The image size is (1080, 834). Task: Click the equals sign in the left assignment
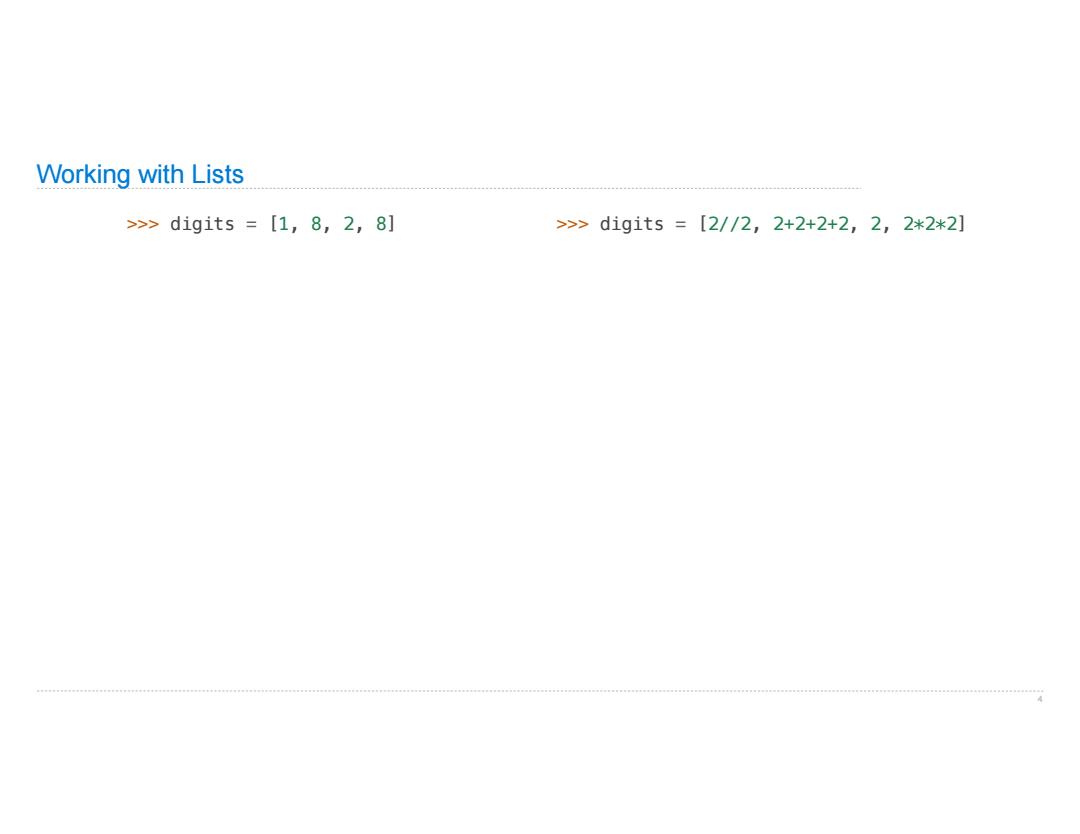[x=251, y=225]
